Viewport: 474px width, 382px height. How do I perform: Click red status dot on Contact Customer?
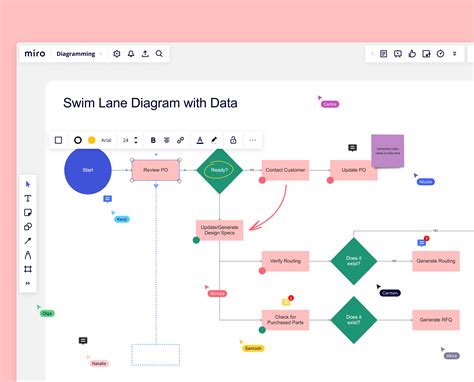[x=262, y=180]
